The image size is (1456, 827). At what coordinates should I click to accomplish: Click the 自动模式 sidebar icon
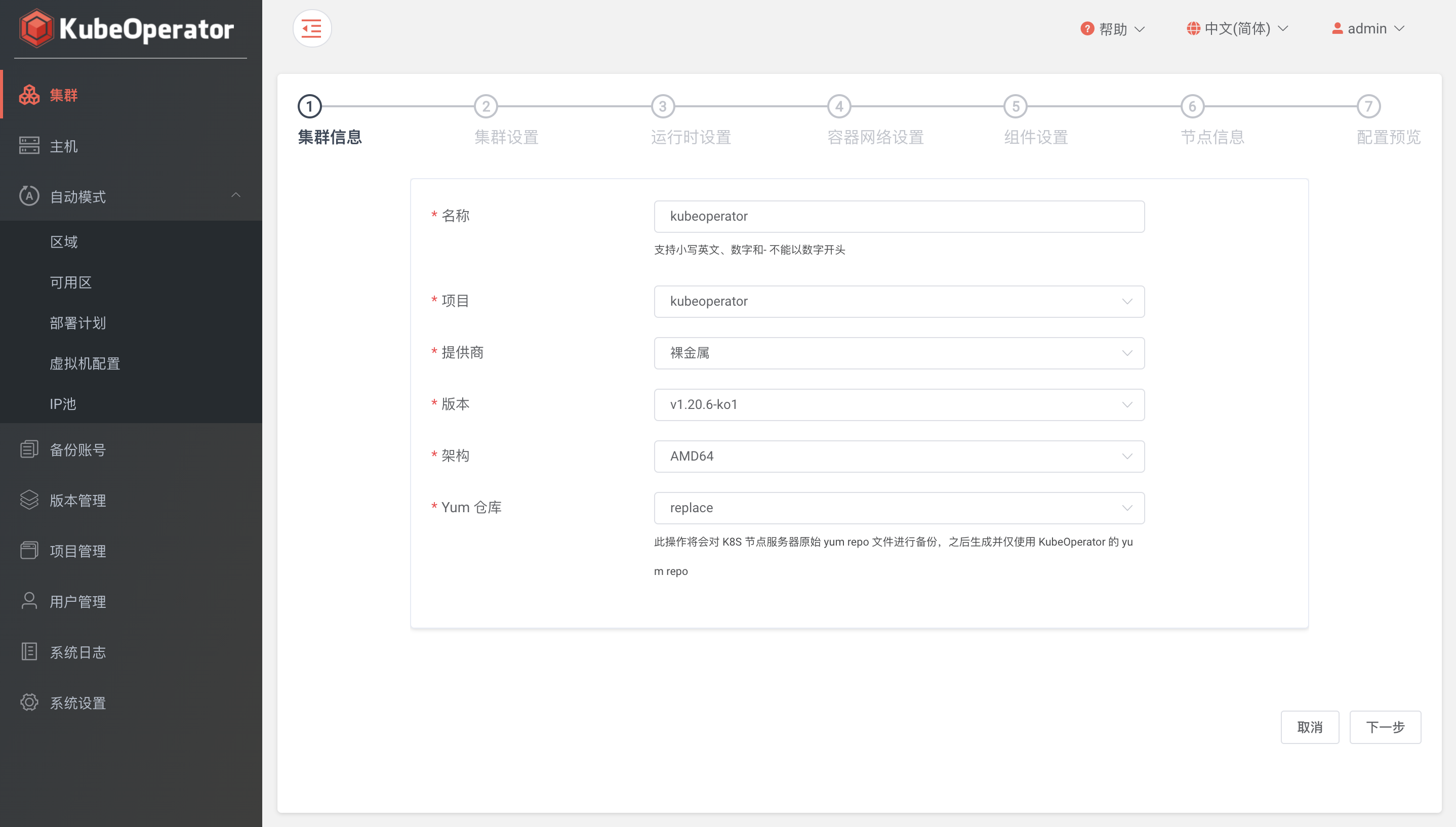click(x=29, y=196)
